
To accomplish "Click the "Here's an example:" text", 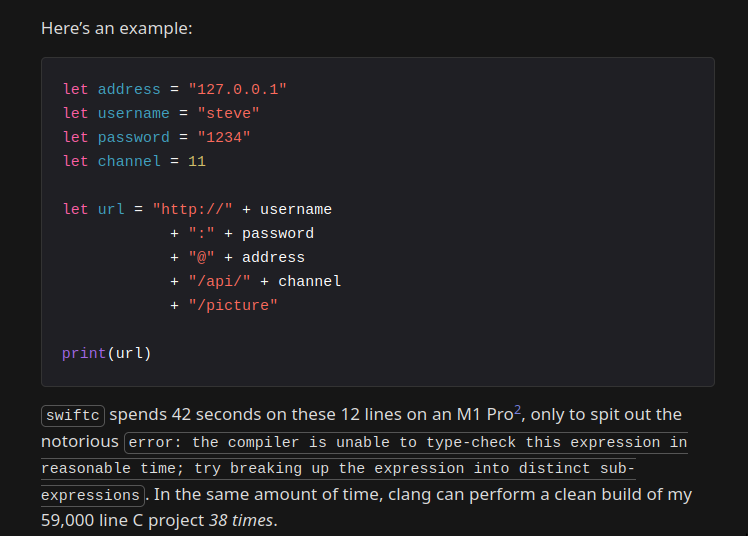I will pos(116,28).
